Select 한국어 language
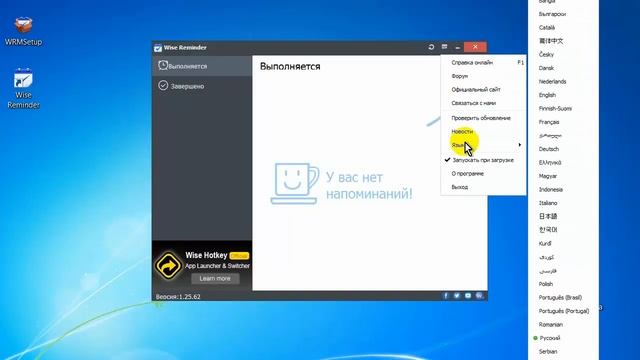 [548, 230]
